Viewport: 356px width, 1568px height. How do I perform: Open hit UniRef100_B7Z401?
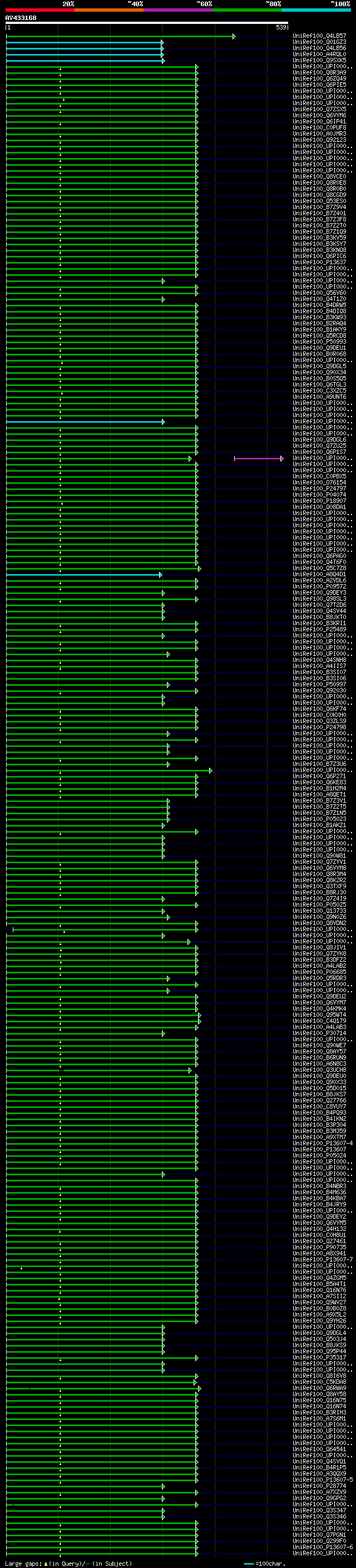(319, 213)
